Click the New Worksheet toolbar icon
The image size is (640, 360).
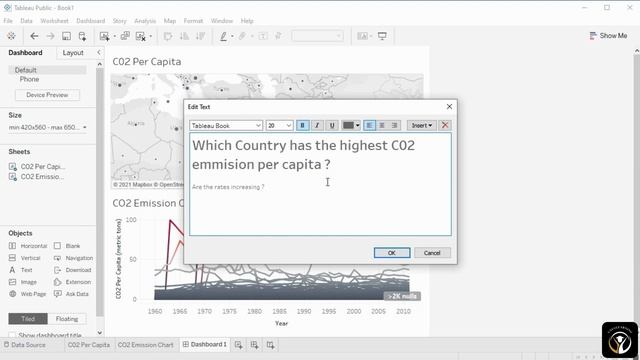coord(104,36)
